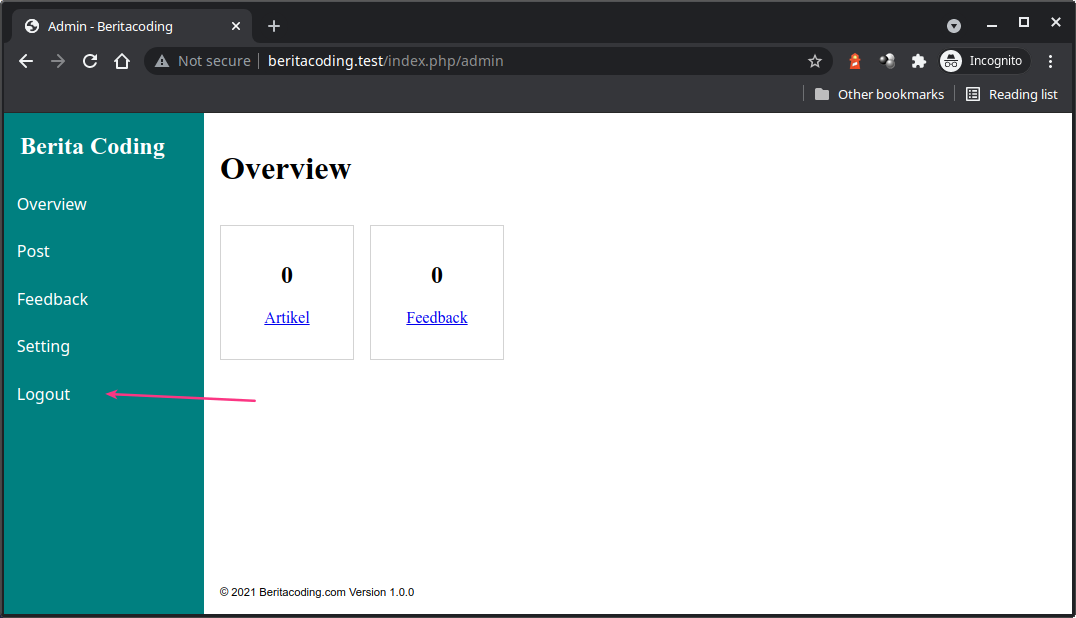Open the Feedback link in the dashboard card
Viewport: 1076px width, 618px height.
click(436, 317)
